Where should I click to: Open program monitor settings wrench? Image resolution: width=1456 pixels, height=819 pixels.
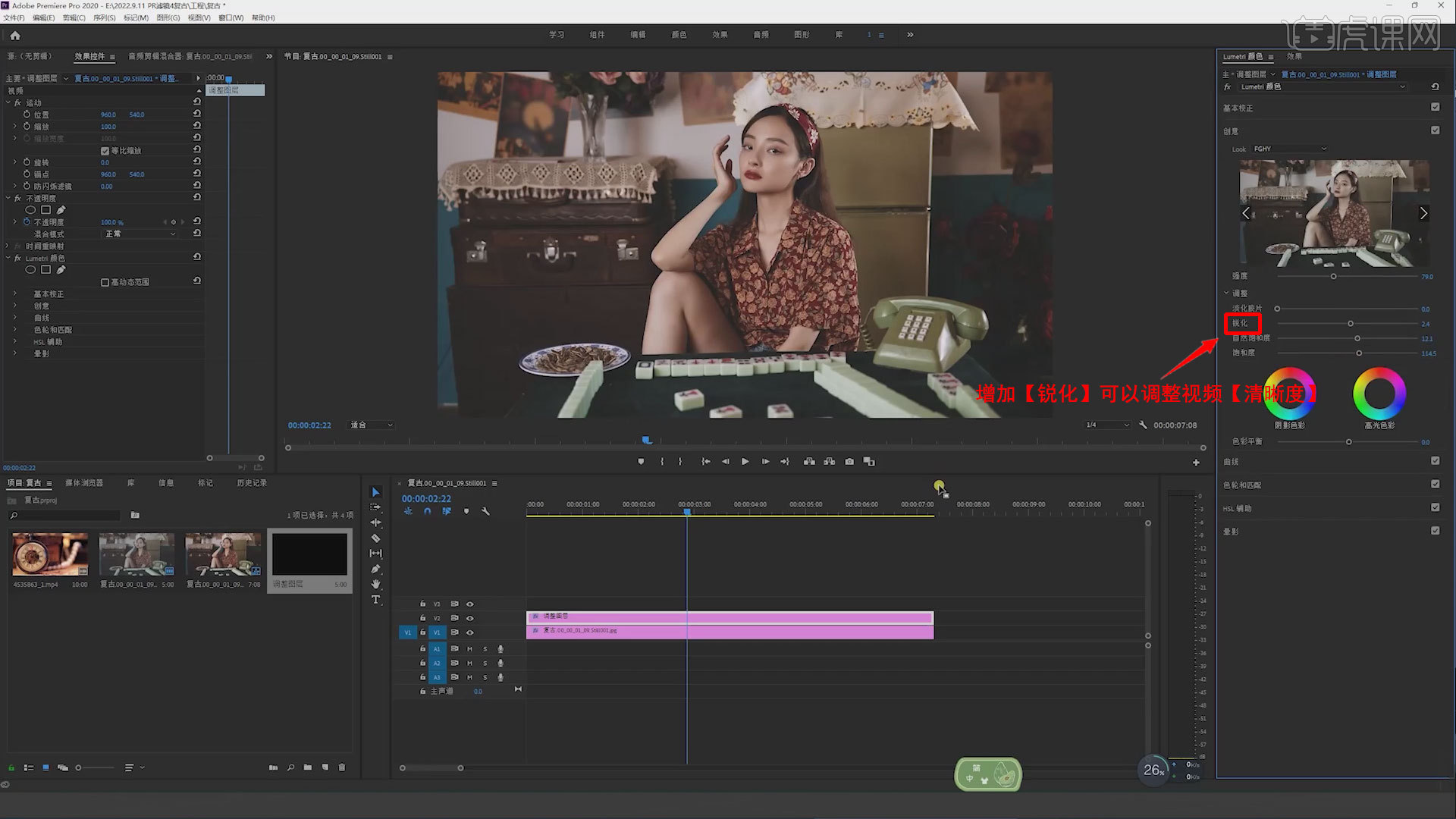1143,425
